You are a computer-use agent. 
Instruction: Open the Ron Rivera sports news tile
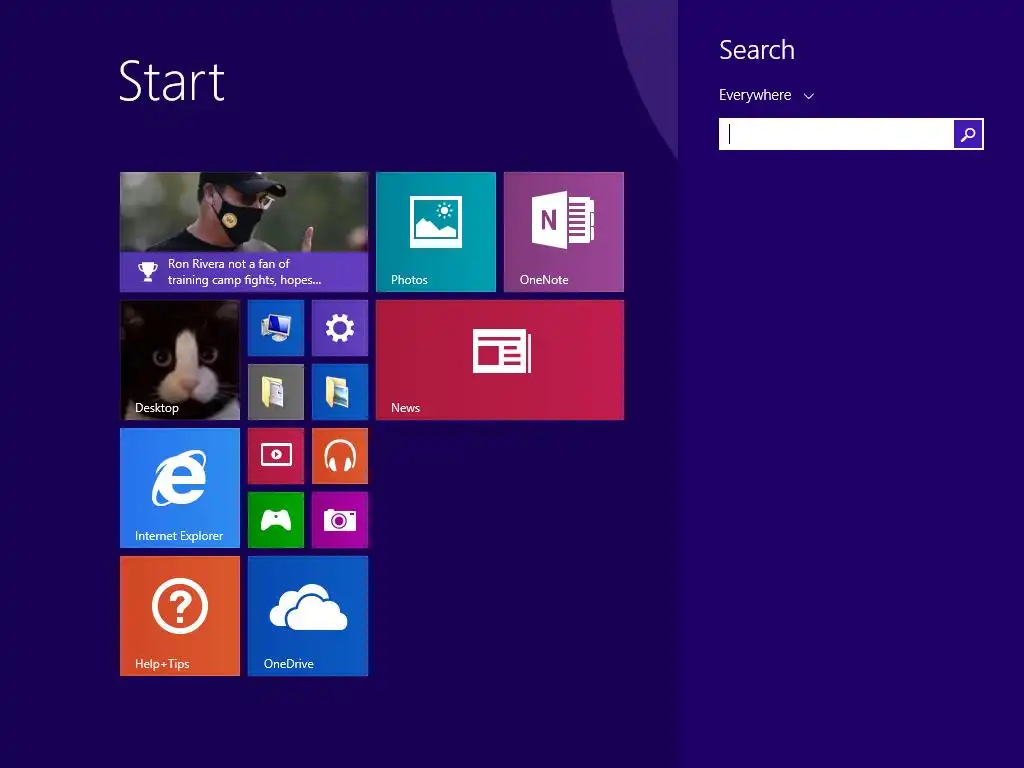(x=244, y=232)
